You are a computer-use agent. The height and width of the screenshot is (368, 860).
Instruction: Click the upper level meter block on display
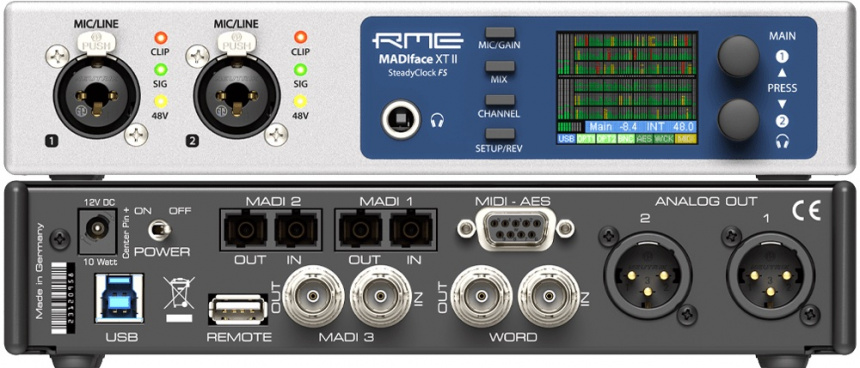click(627, 53)
